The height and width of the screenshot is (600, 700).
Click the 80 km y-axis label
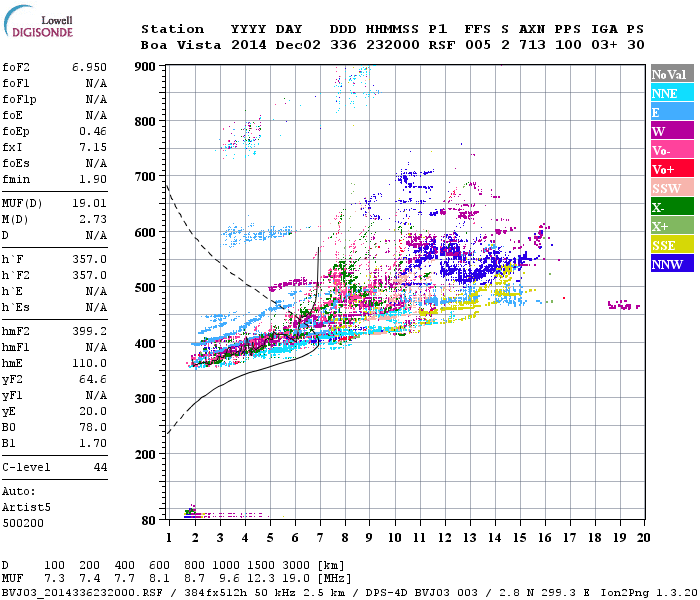[148, 521]
